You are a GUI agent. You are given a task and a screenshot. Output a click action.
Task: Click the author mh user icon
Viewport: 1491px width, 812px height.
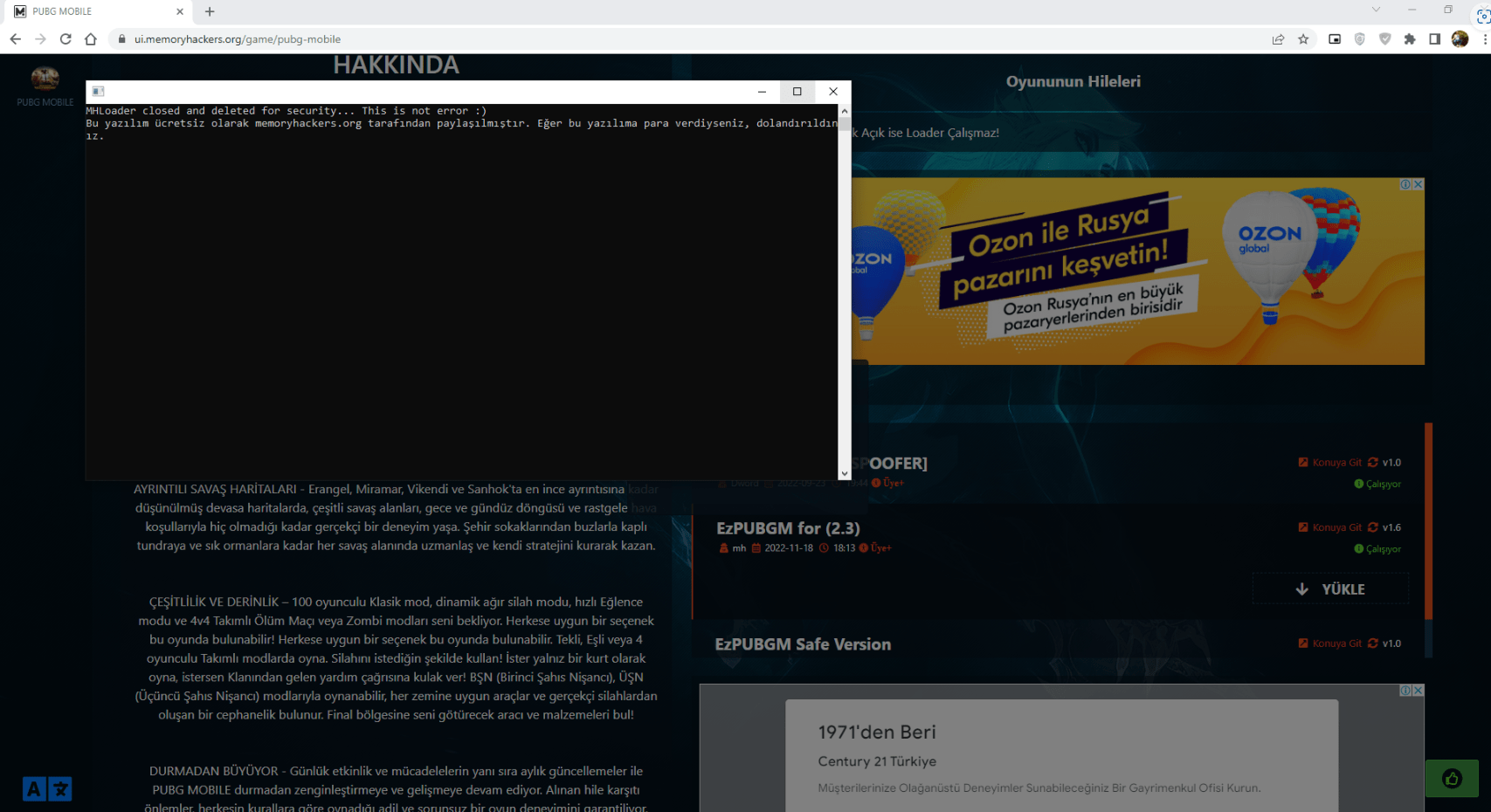click(x=724, y=548)
